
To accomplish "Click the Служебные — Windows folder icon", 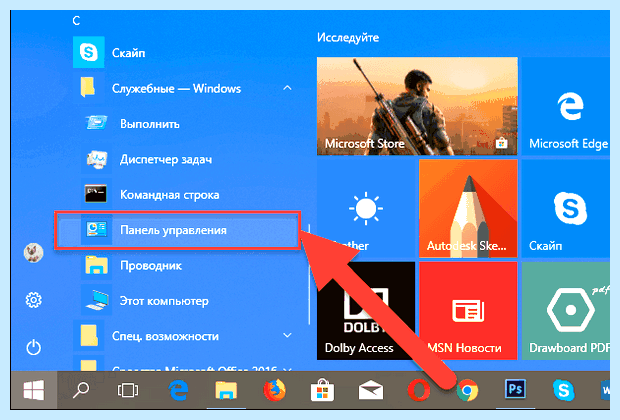I will pos(88,87).
